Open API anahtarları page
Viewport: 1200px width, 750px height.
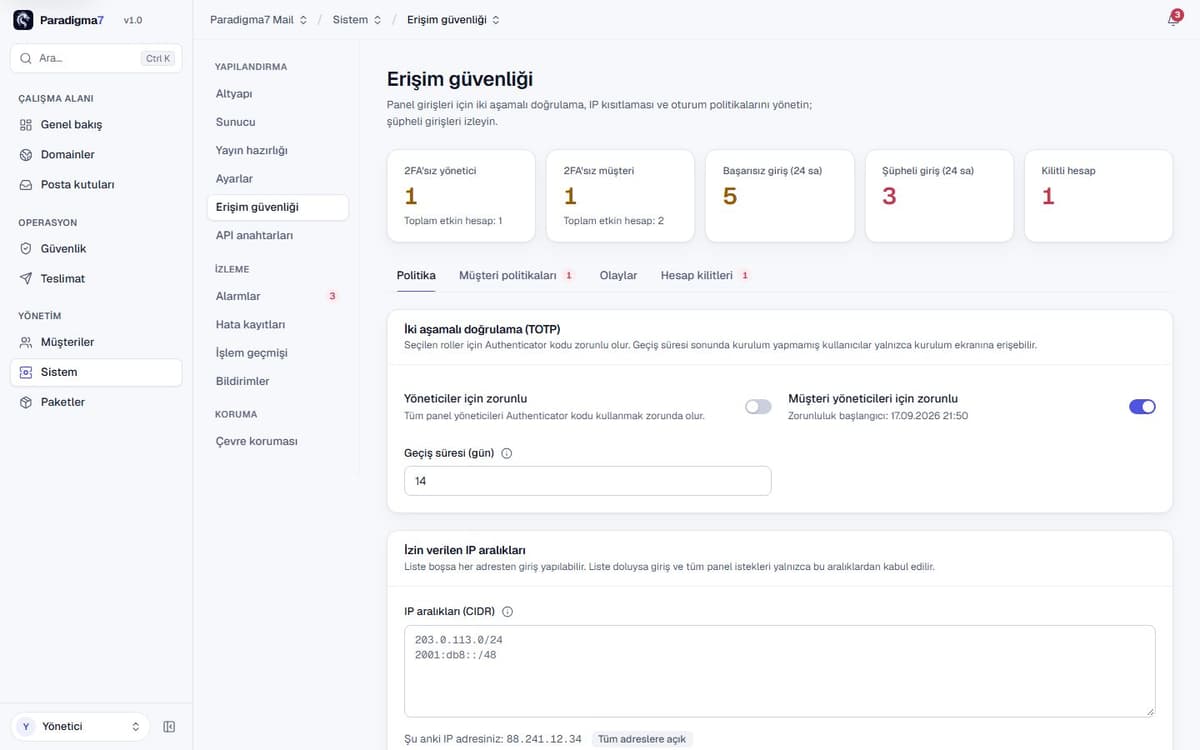278,235
